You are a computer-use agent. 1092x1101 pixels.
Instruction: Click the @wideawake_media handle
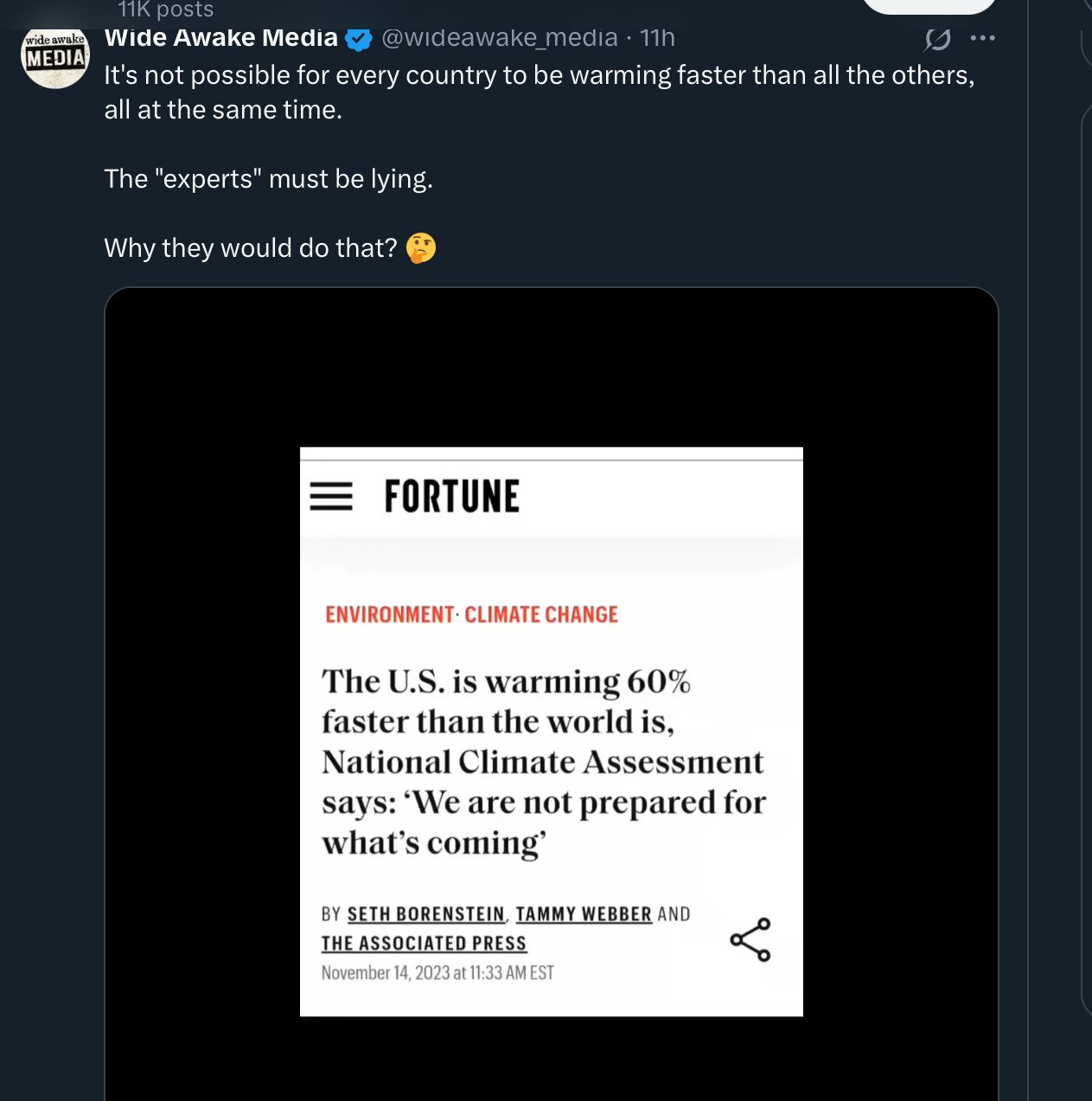pos(499,38)
